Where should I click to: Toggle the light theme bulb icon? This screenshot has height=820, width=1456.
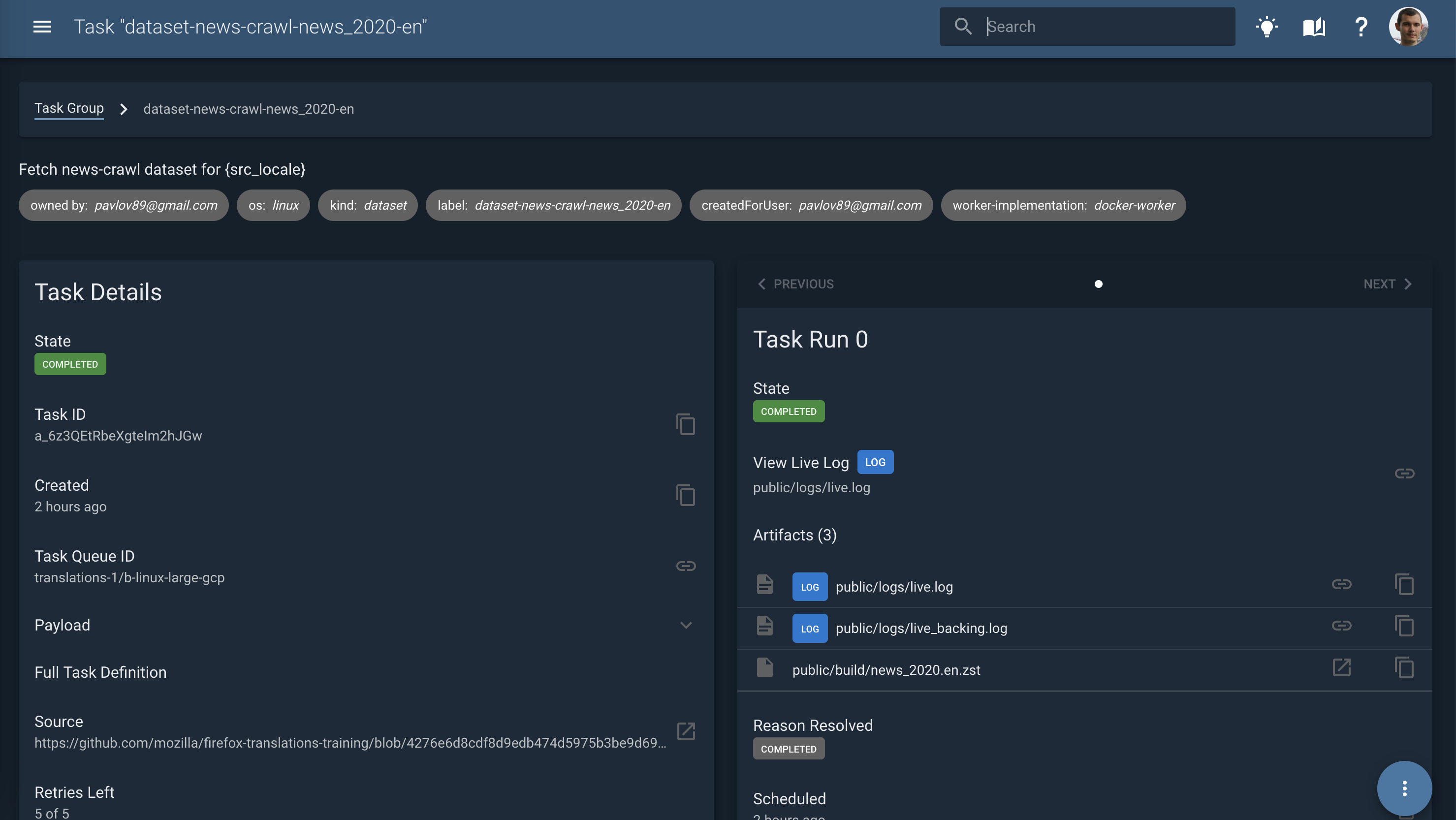point(1266,27)
